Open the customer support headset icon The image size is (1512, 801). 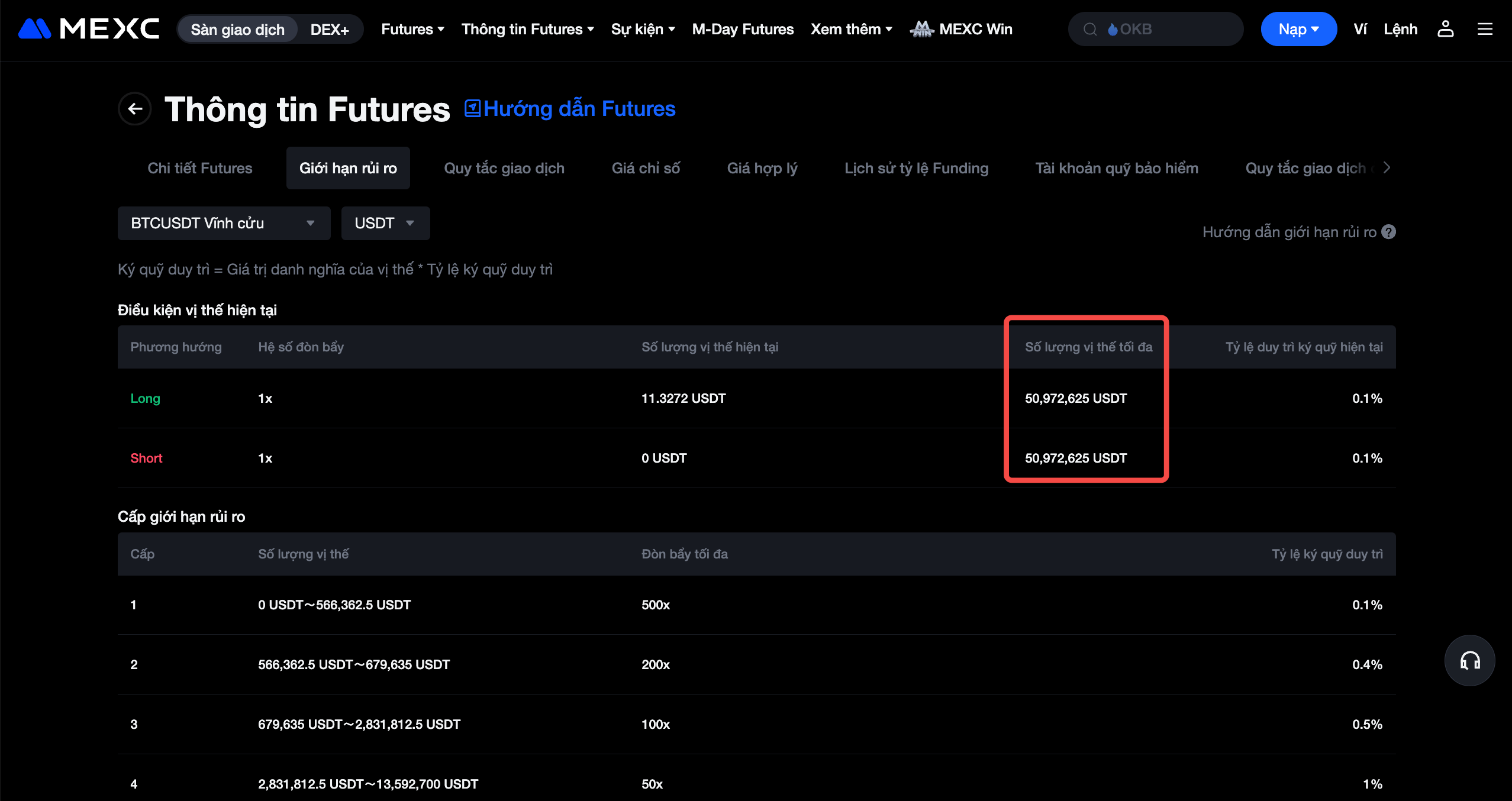[1469, 661]
